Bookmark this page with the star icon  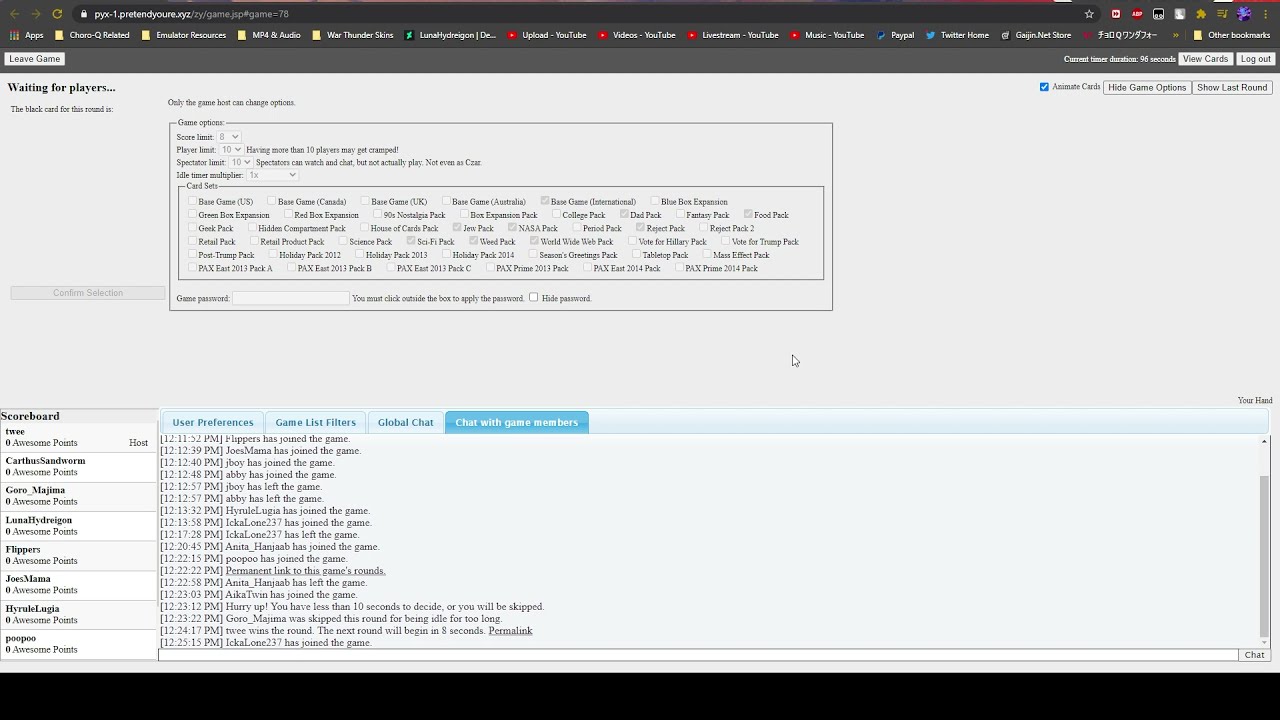[1089, 14]
